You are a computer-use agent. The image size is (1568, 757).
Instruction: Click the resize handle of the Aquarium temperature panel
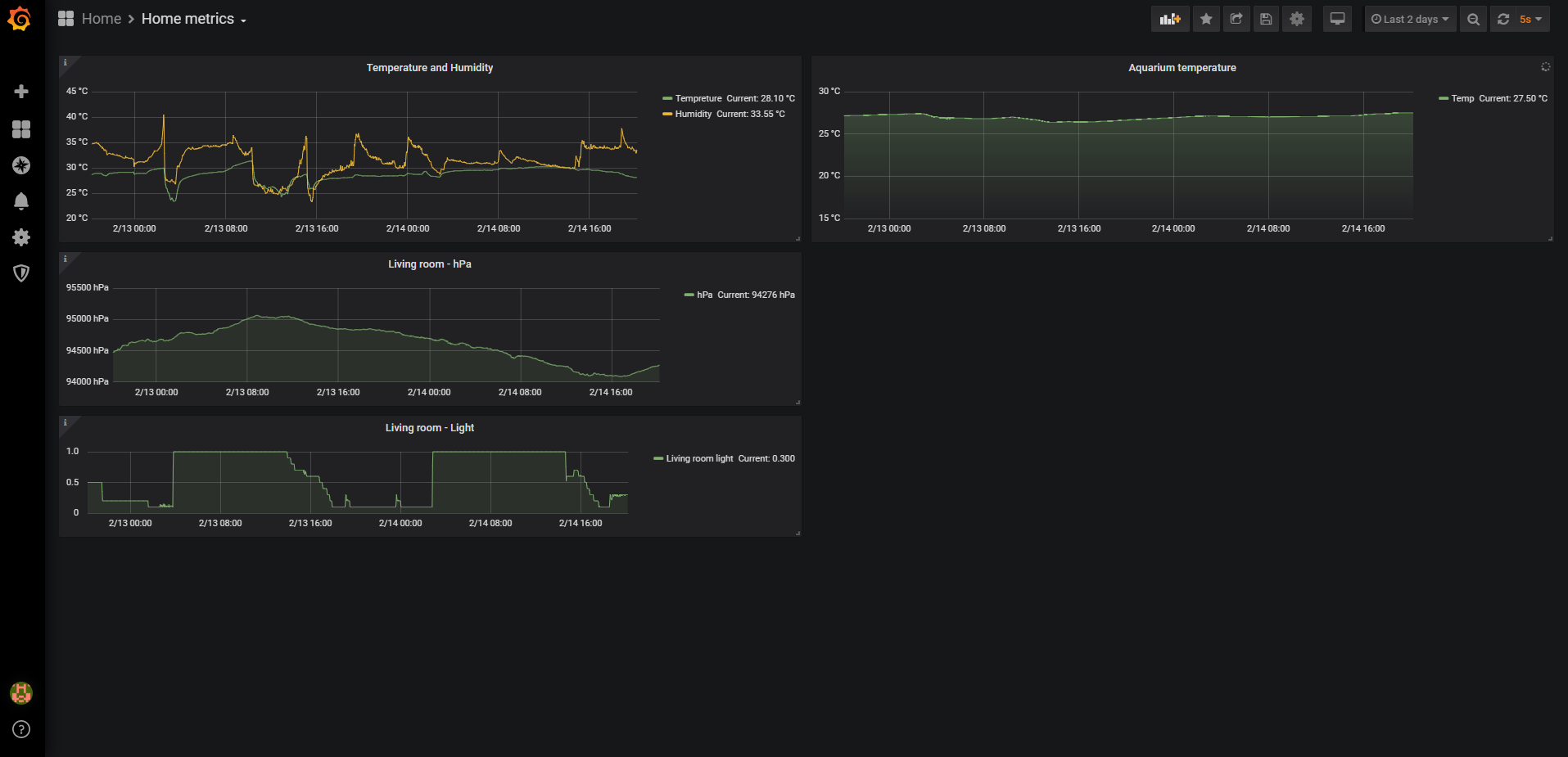click(x=1550, y=238)
